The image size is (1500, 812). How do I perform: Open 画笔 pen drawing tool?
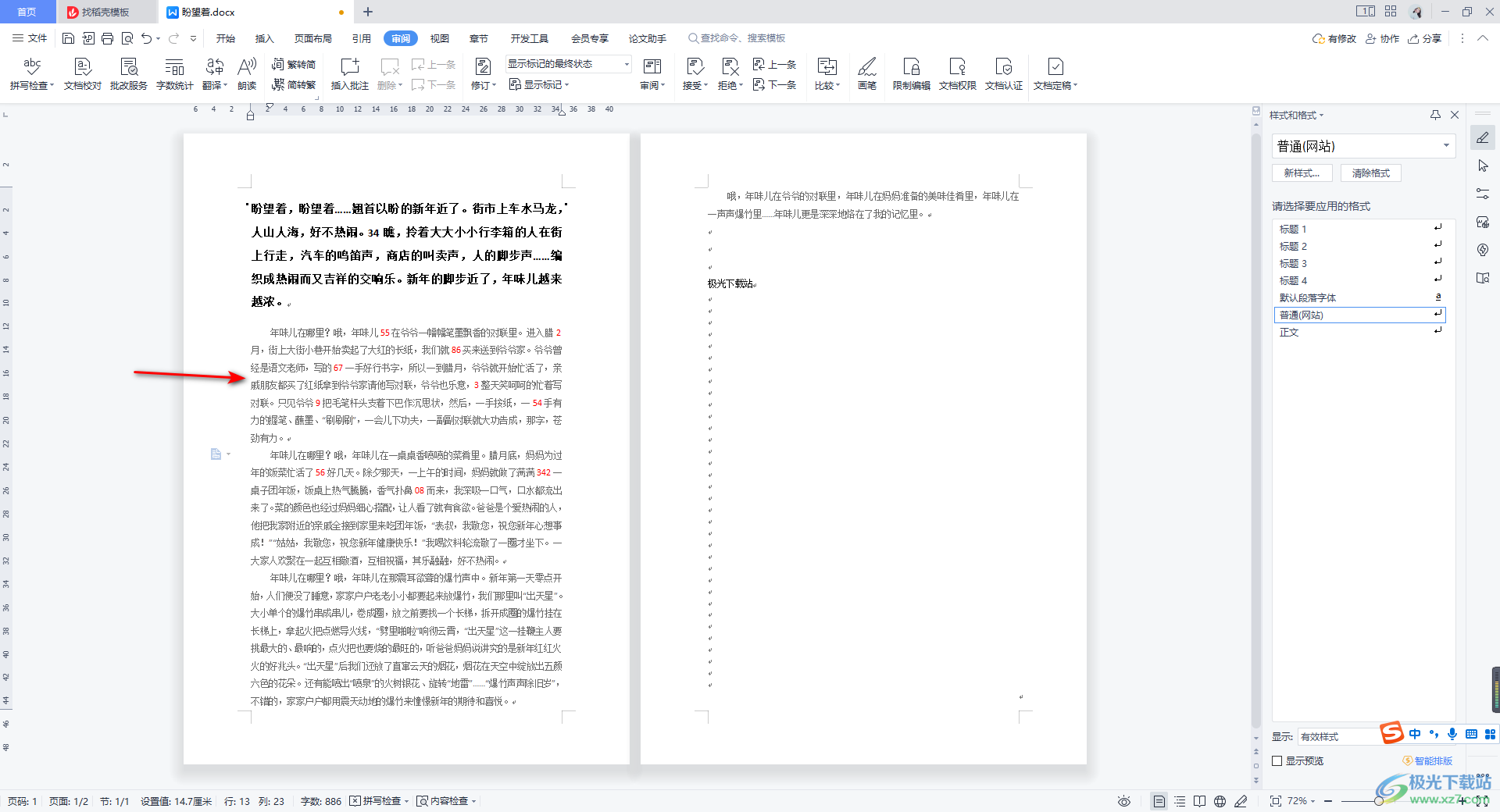click(x=867, y=74)
